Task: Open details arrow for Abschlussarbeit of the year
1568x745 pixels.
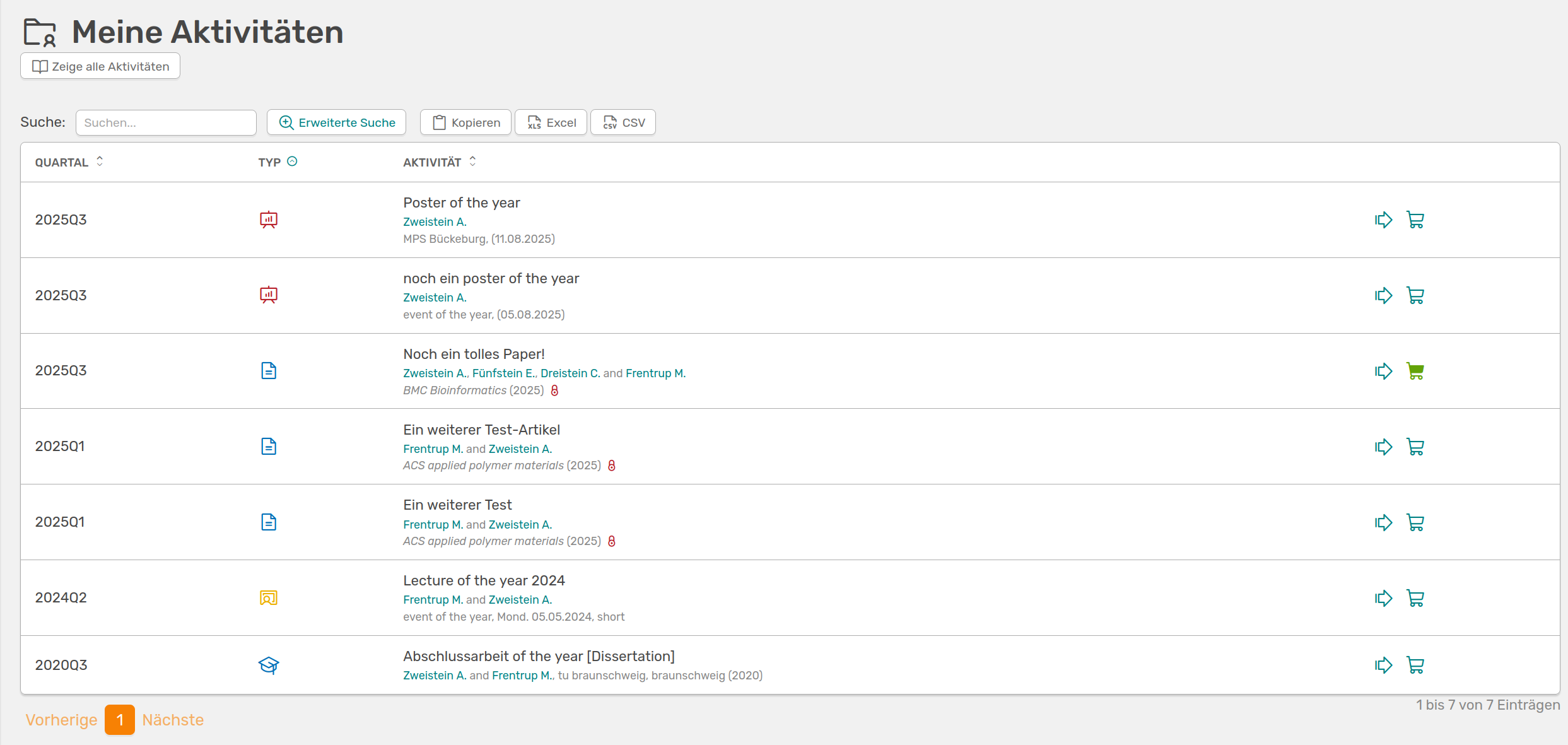Action: [1383, 665]
